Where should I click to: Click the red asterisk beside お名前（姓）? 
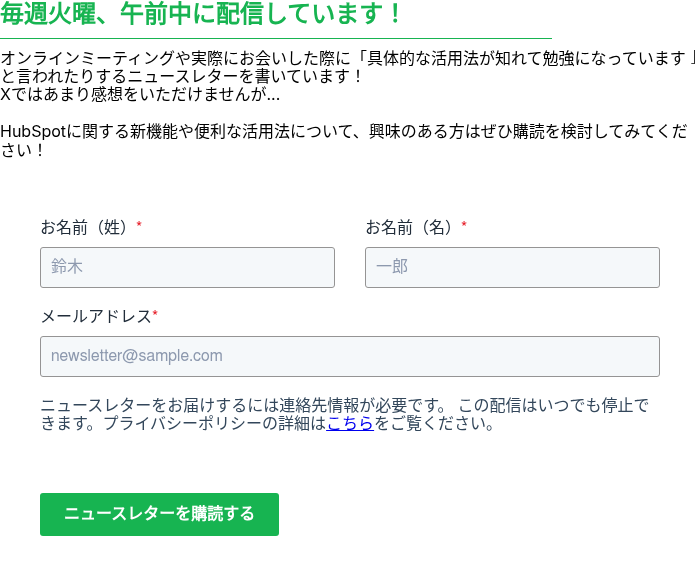pyautogui.click(x=139, y=224)
